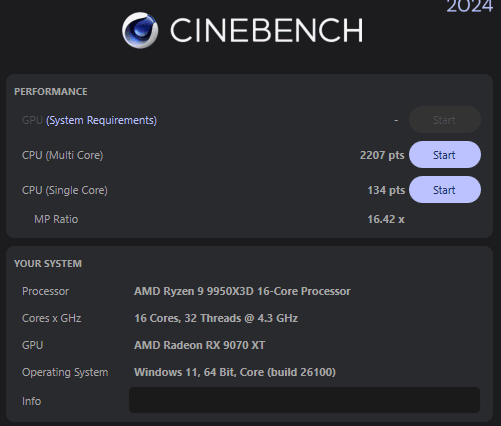501x426 pixels.
Task: Click the Operating System row label
Action: point(65,372)
